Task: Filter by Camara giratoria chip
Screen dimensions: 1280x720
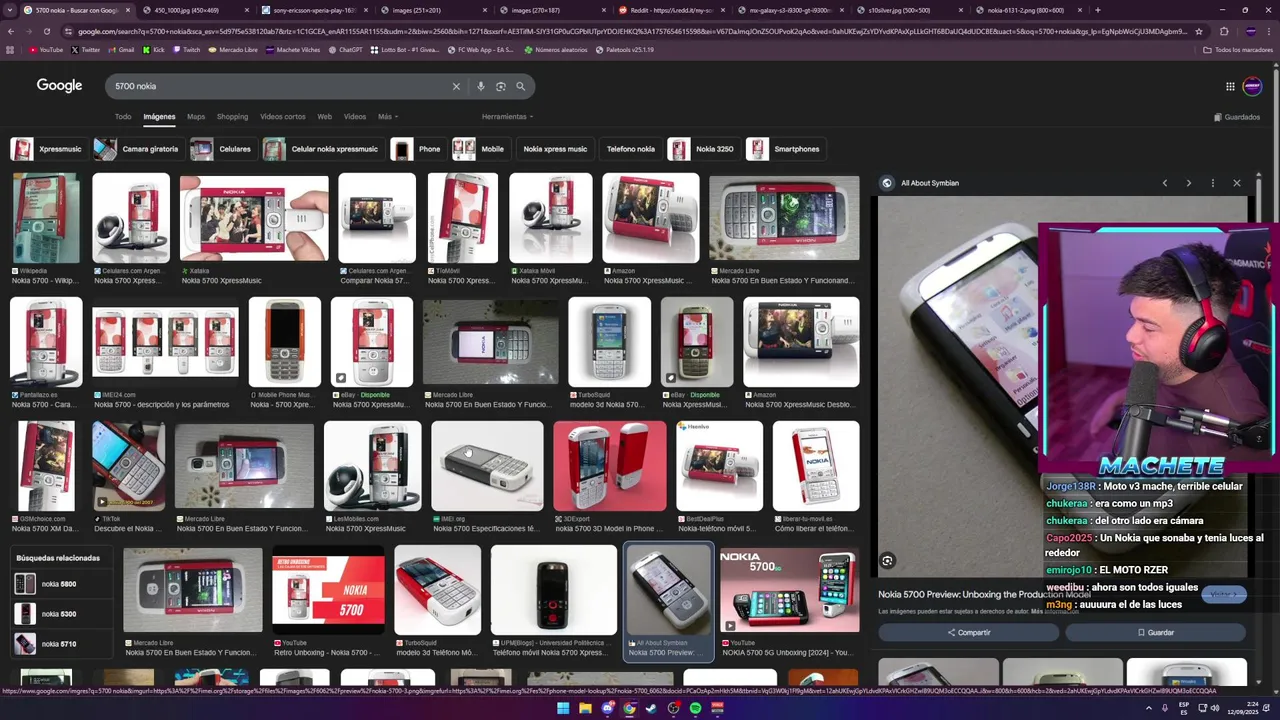Action: coord(137,149)
